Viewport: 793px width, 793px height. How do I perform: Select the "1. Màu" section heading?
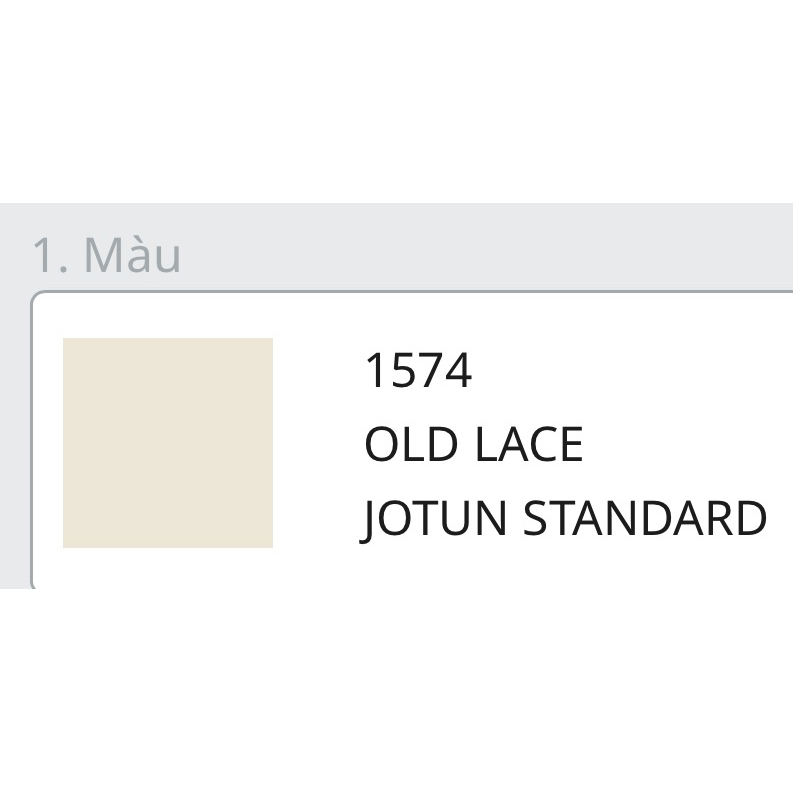point(106,255)
